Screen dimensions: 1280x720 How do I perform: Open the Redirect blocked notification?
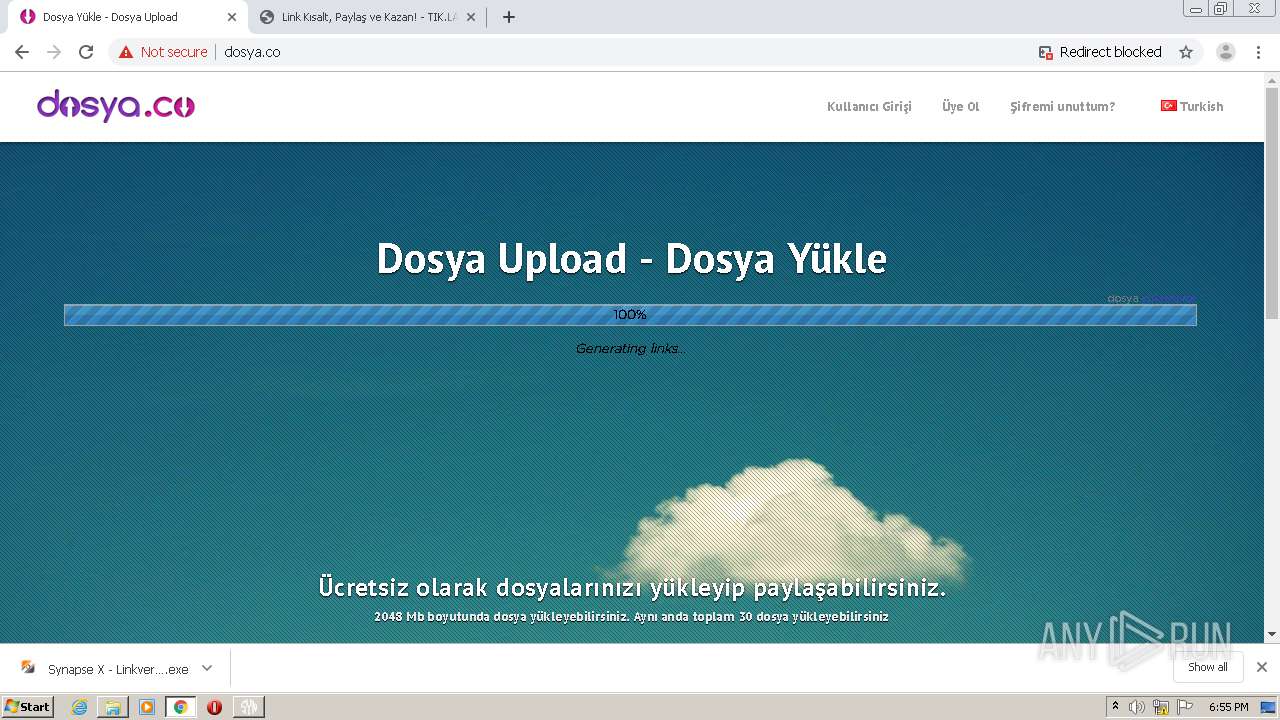click(x=1100, y=52)
